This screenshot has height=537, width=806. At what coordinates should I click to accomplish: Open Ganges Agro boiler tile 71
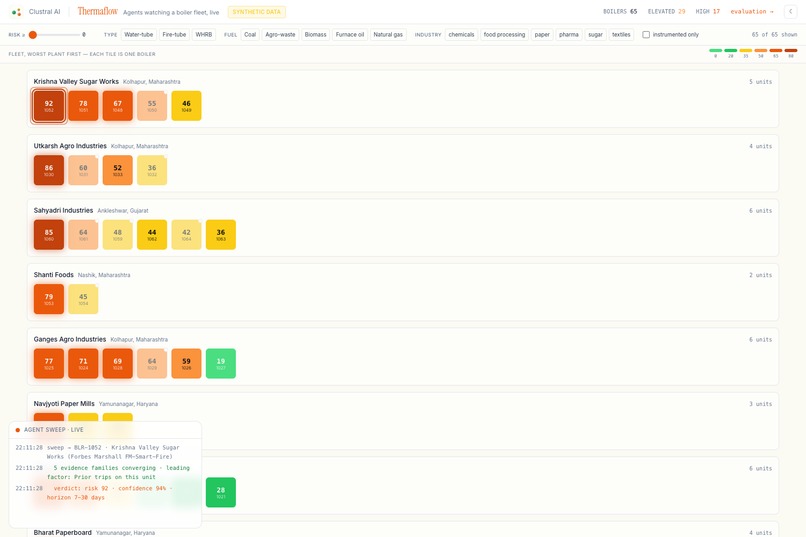pyautogui.click(x=83, y=363)
